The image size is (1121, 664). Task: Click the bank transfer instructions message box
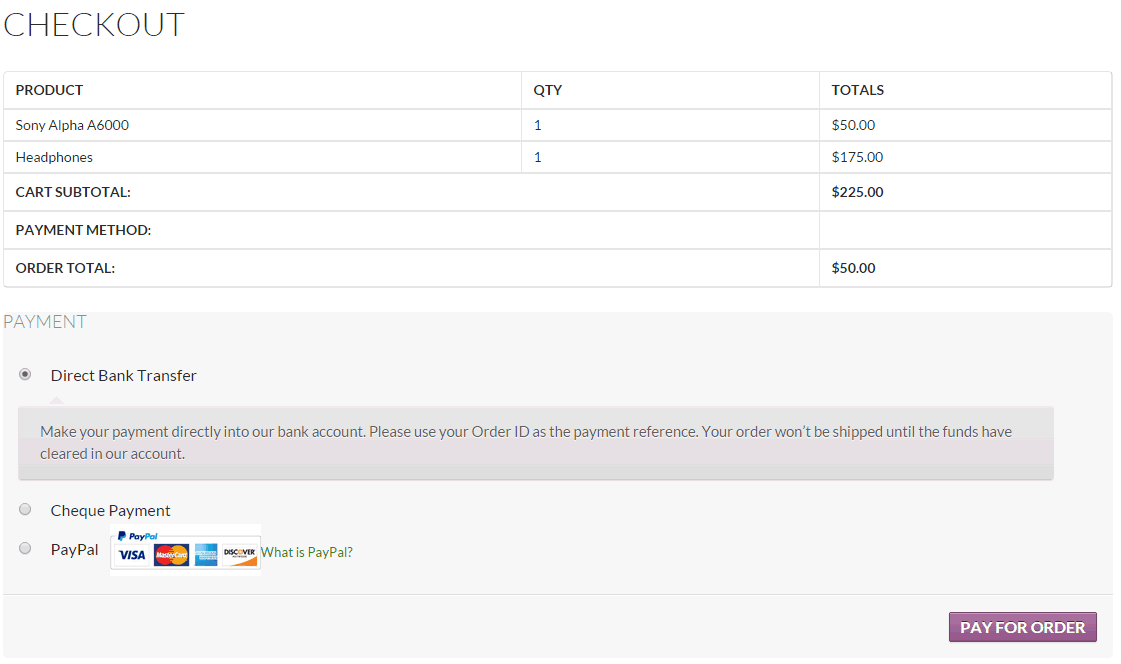tap(535, 443)
